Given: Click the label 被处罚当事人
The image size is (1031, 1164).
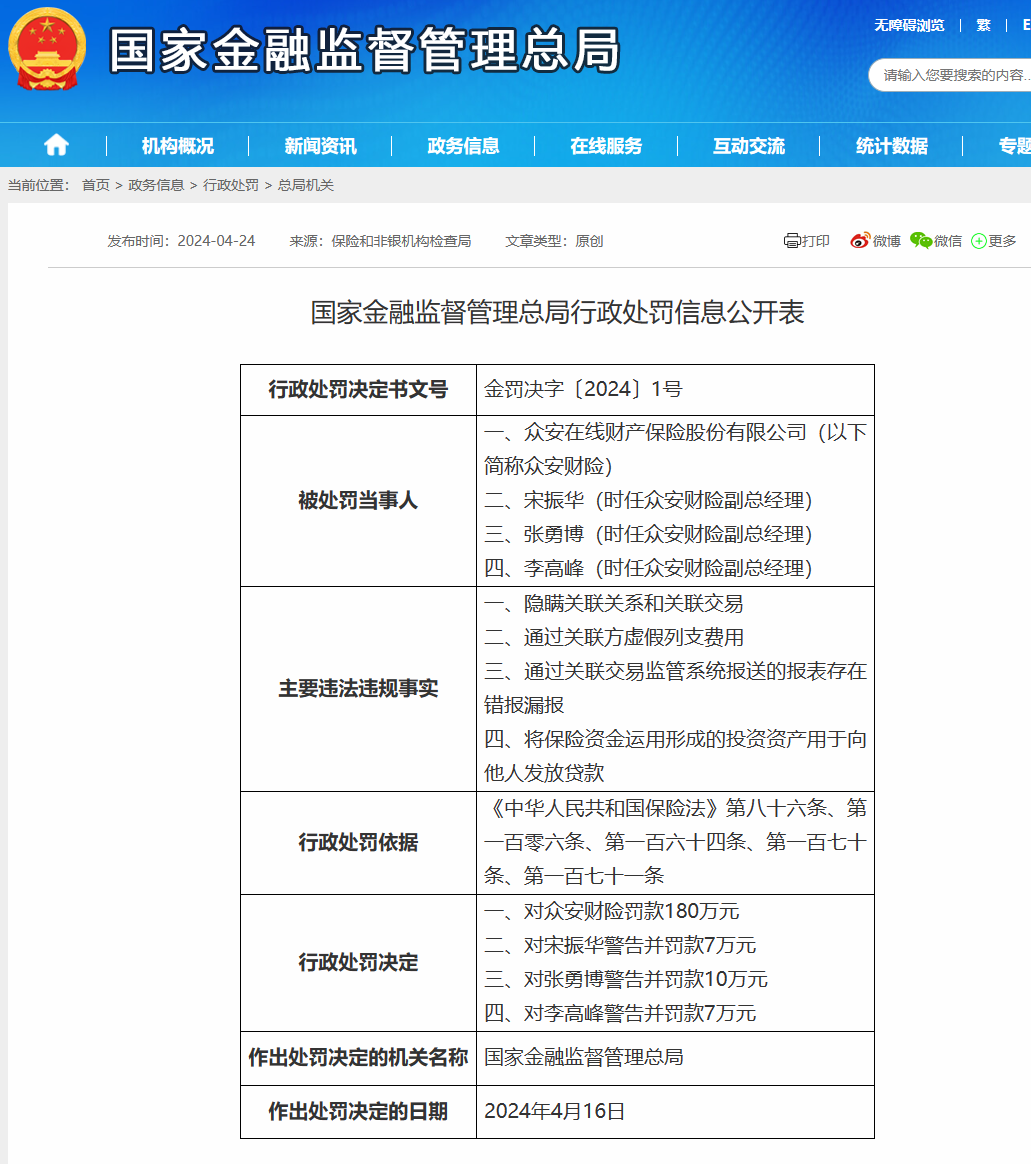Looking at the screenshot, I should tap(359, 500).
